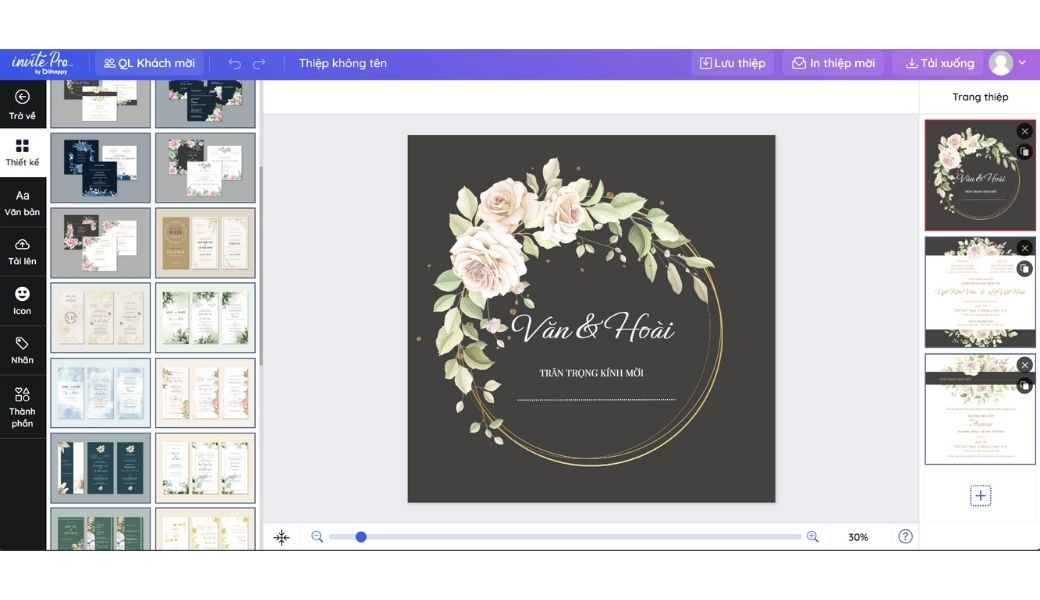Select the Nhãn sticker tab
This screenshot has height=600, width=1040.
coord(22,350)
